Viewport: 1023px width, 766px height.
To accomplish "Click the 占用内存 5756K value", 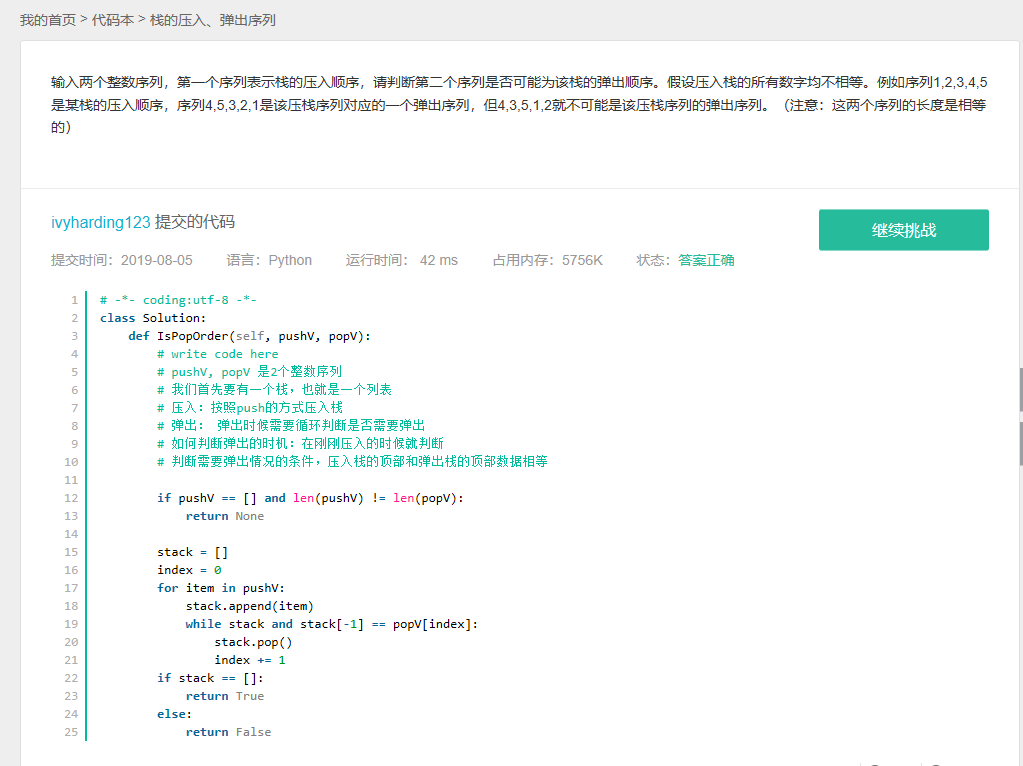I will (x=582, y=260).
